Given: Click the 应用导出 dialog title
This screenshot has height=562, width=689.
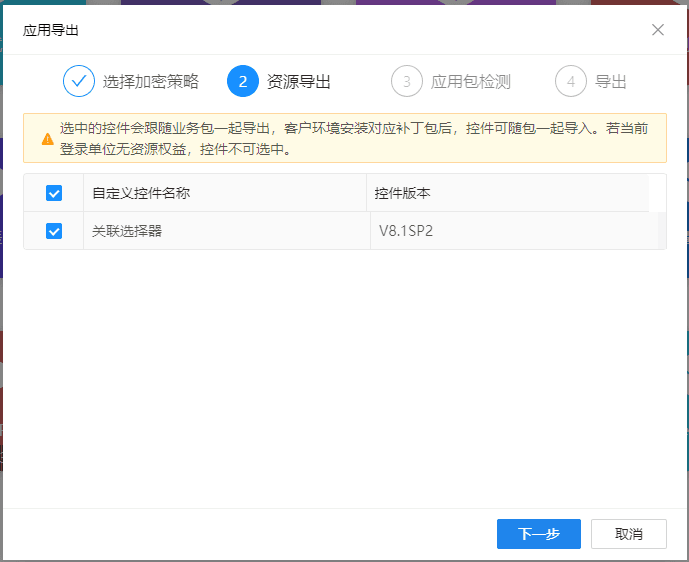Looking at the screenshot, I should tap(51, 30).
